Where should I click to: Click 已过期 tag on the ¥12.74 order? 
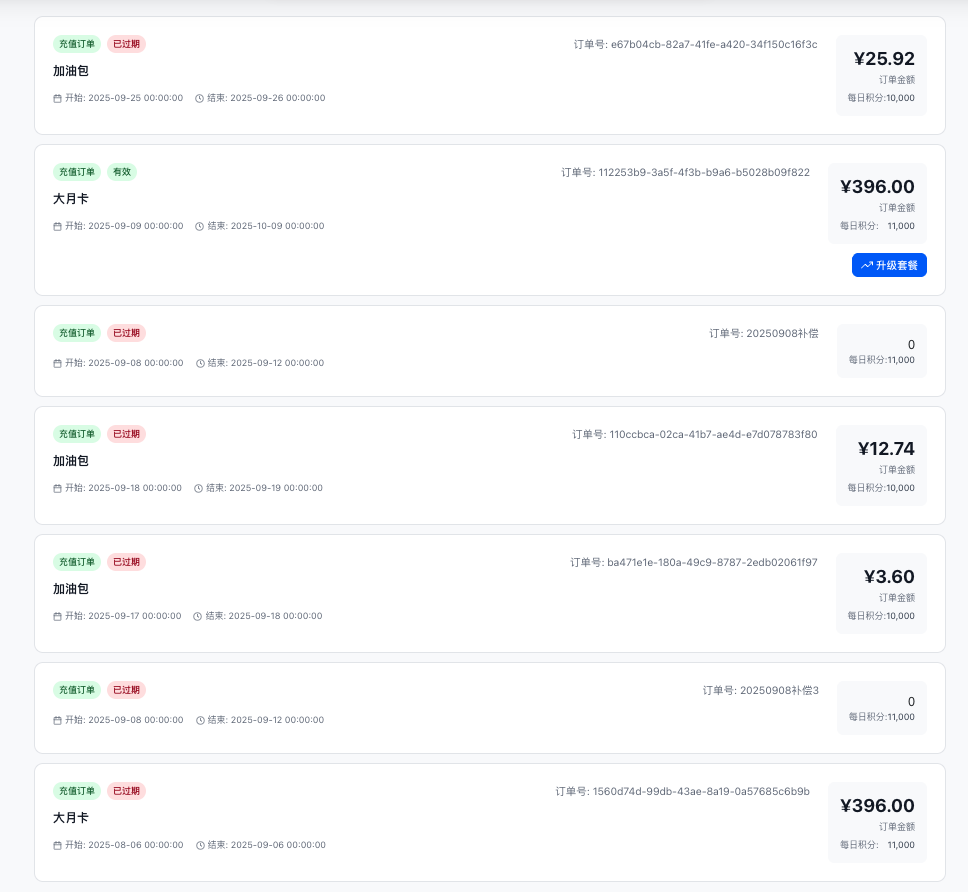126,434
